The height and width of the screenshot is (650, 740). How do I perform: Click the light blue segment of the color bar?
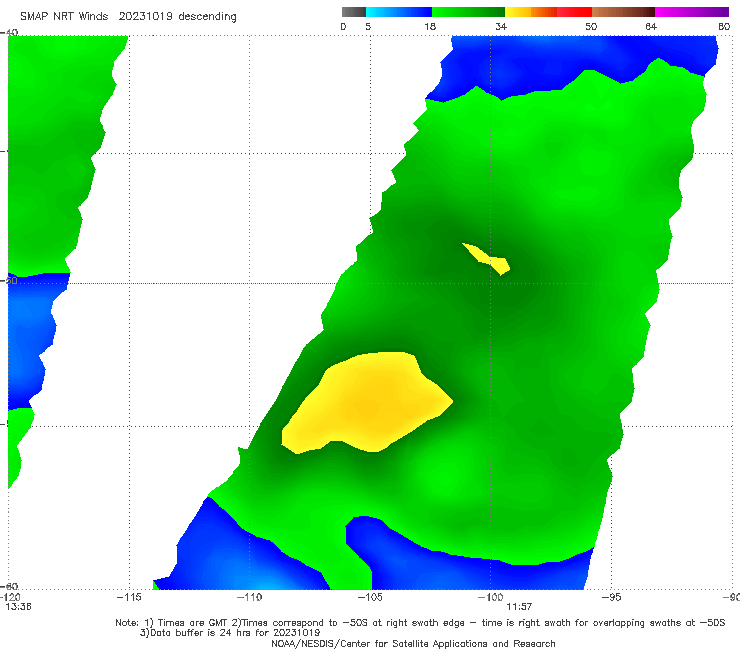tap(399, 12)
